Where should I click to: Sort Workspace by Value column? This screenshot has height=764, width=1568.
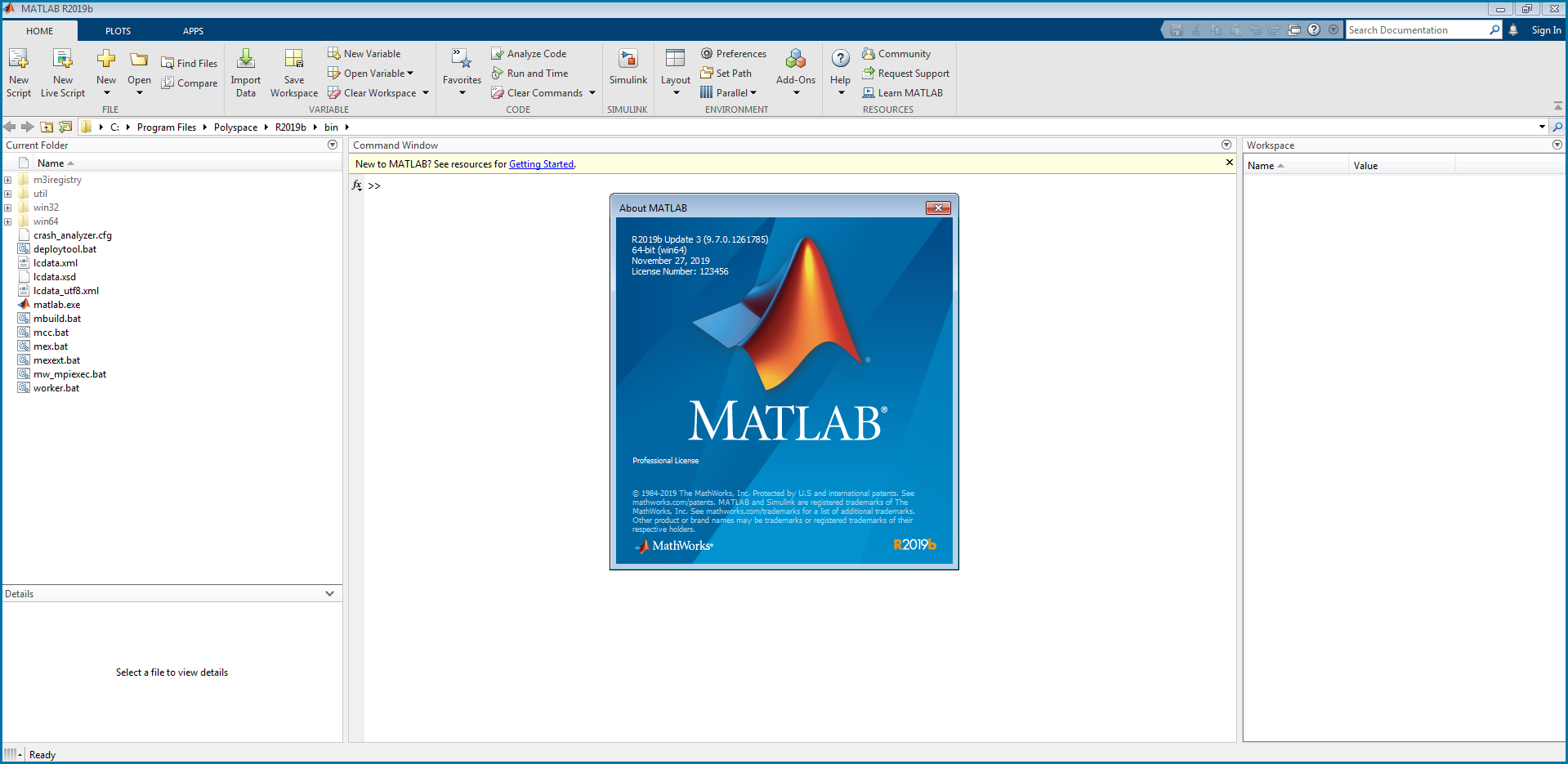[1402, 165]
